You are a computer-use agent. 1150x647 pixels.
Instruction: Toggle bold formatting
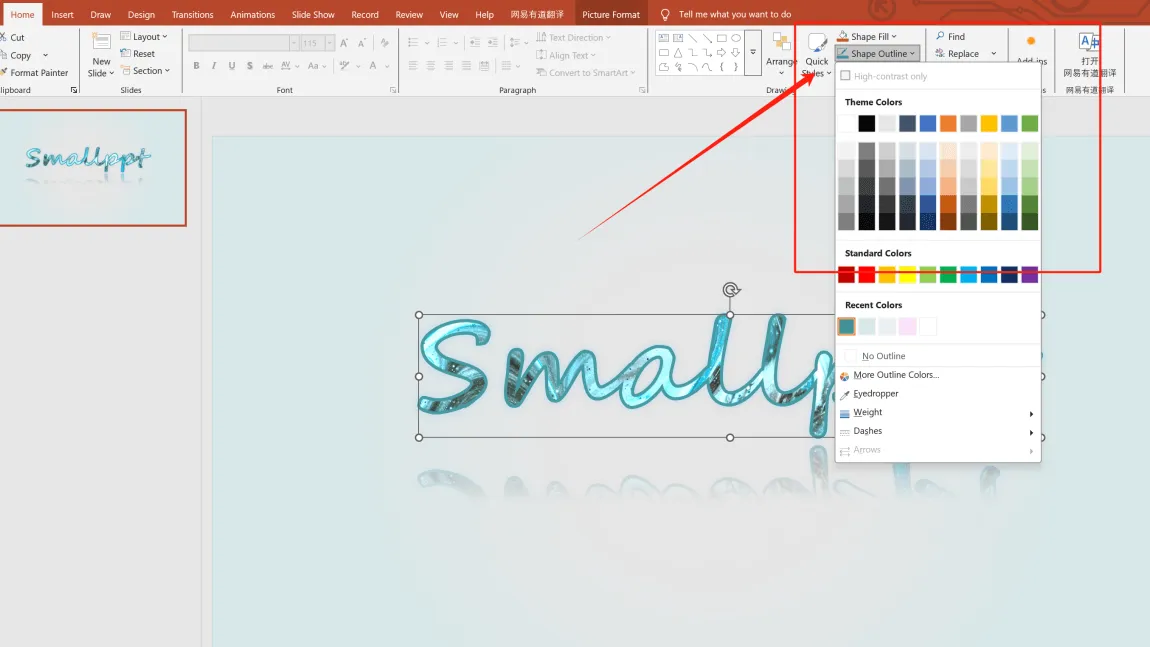click(x=196, y=65)
